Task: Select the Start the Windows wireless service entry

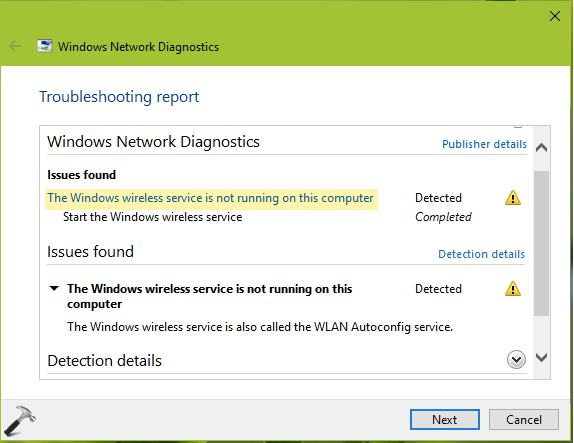Action: pyautogui.click(x=152, y=217)
